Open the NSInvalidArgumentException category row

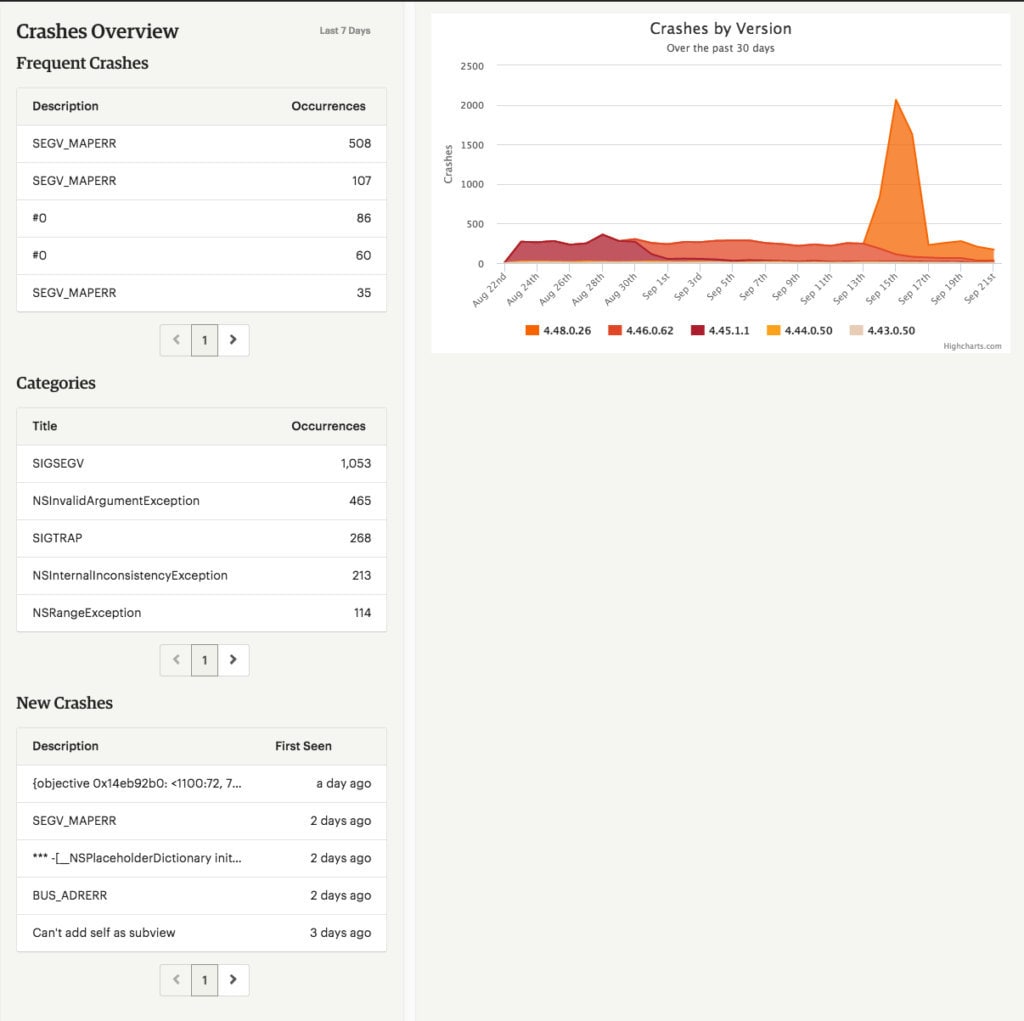(x=201, y=501)
